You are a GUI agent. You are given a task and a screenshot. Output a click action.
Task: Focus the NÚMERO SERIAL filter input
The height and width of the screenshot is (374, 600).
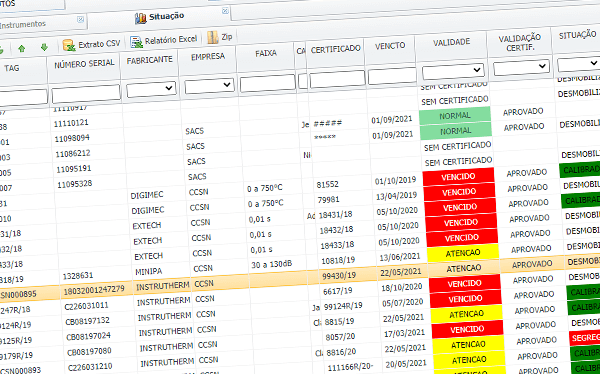(x=86, y=93)
